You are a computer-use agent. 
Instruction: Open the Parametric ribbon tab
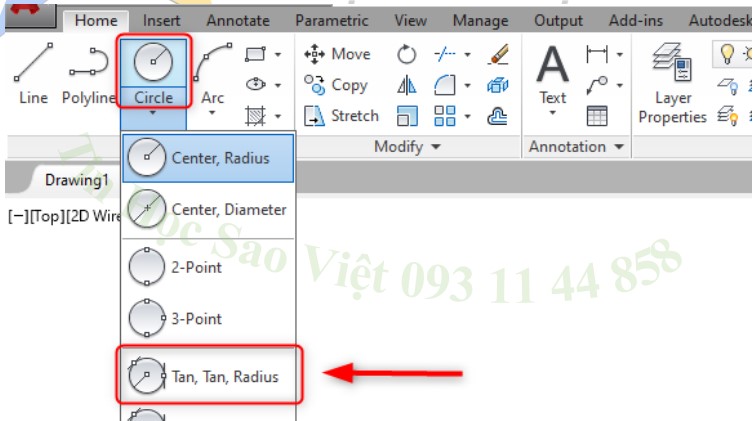pos(332,21)
